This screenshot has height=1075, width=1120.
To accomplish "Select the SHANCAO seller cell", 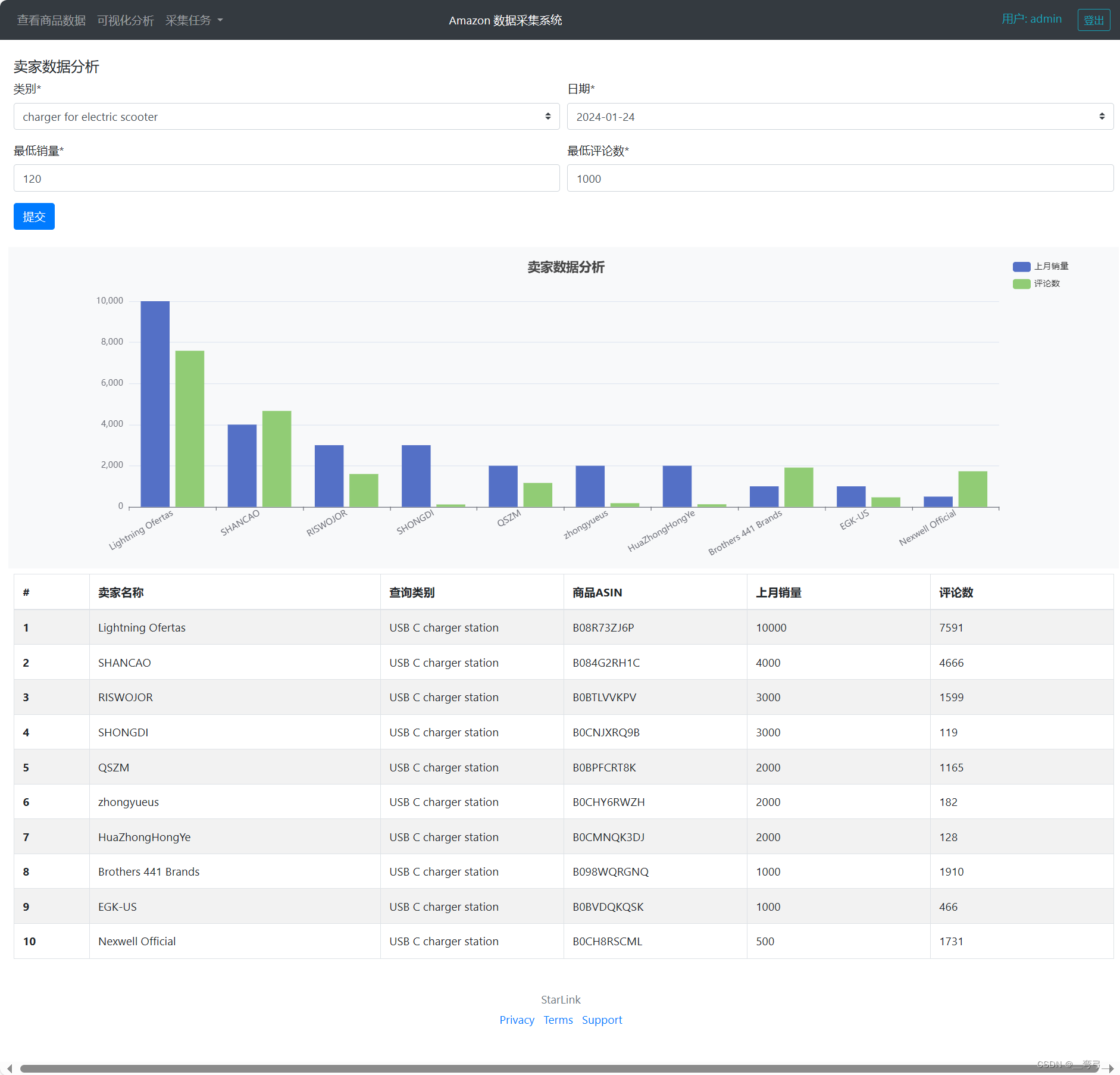I will coord(234,662).
